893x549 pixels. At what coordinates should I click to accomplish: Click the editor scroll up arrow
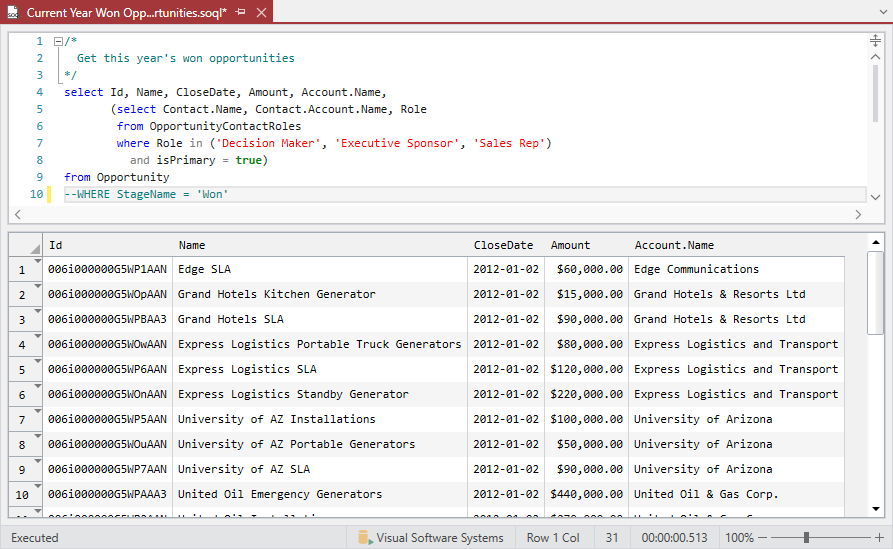point(875,57)
